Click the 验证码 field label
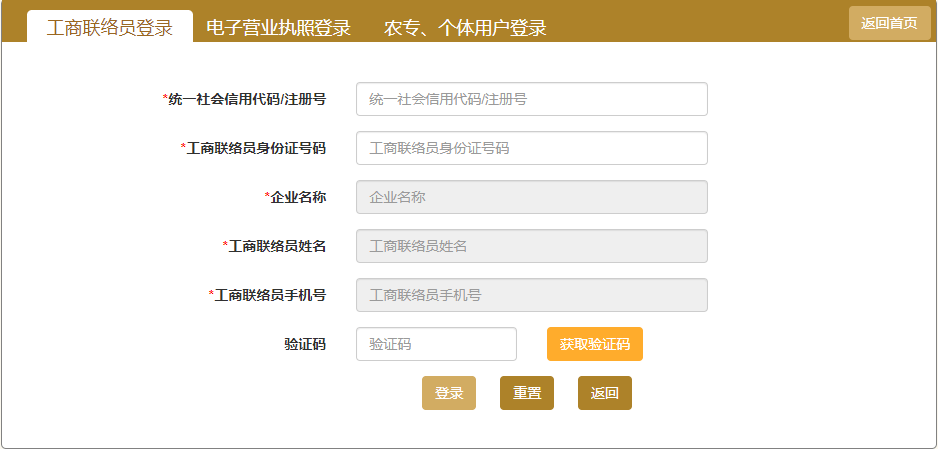The height and width of the screenshot is (449, 938). [x=305, y=344]
